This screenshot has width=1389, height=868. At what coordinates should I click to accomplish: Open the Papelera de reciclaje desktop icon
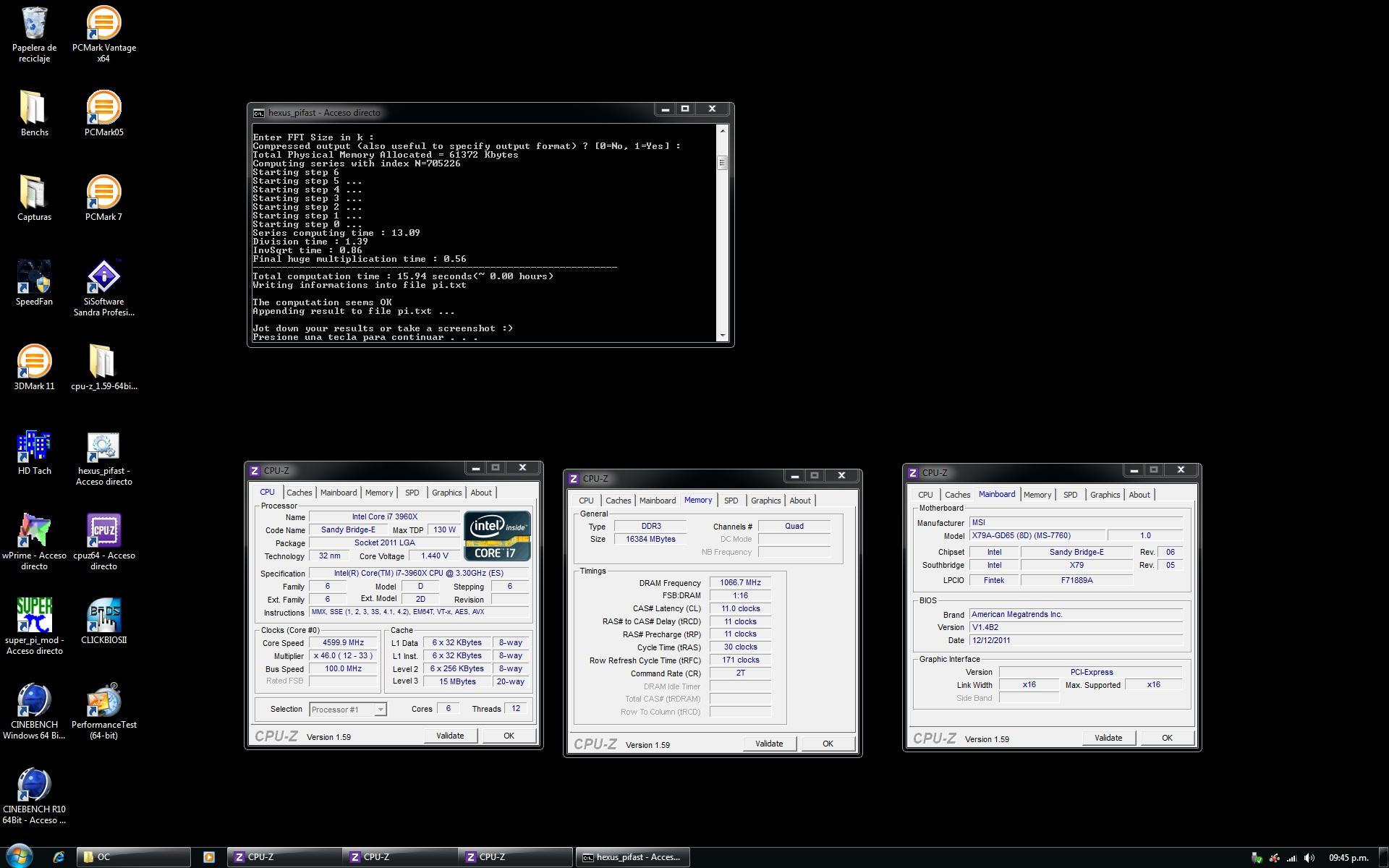tap(34, 35)
